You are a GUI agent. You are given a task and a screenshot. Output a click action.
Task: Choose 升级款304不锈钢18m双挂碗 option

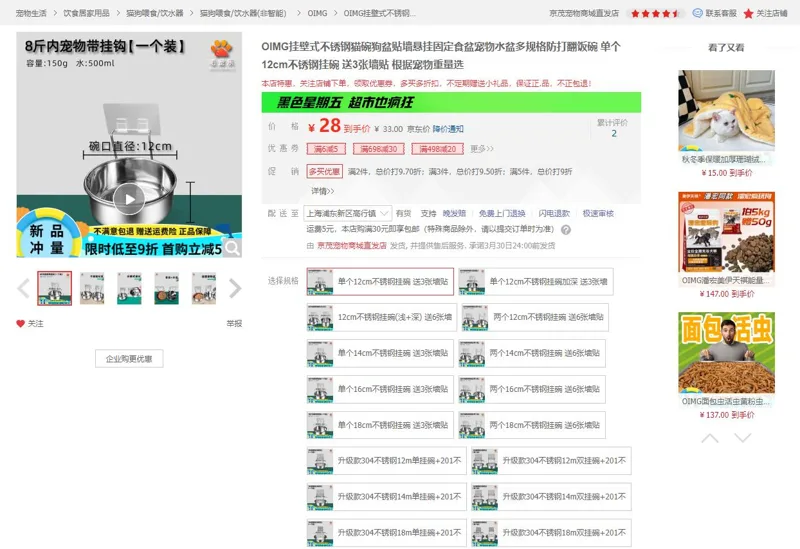click(551, 533)
